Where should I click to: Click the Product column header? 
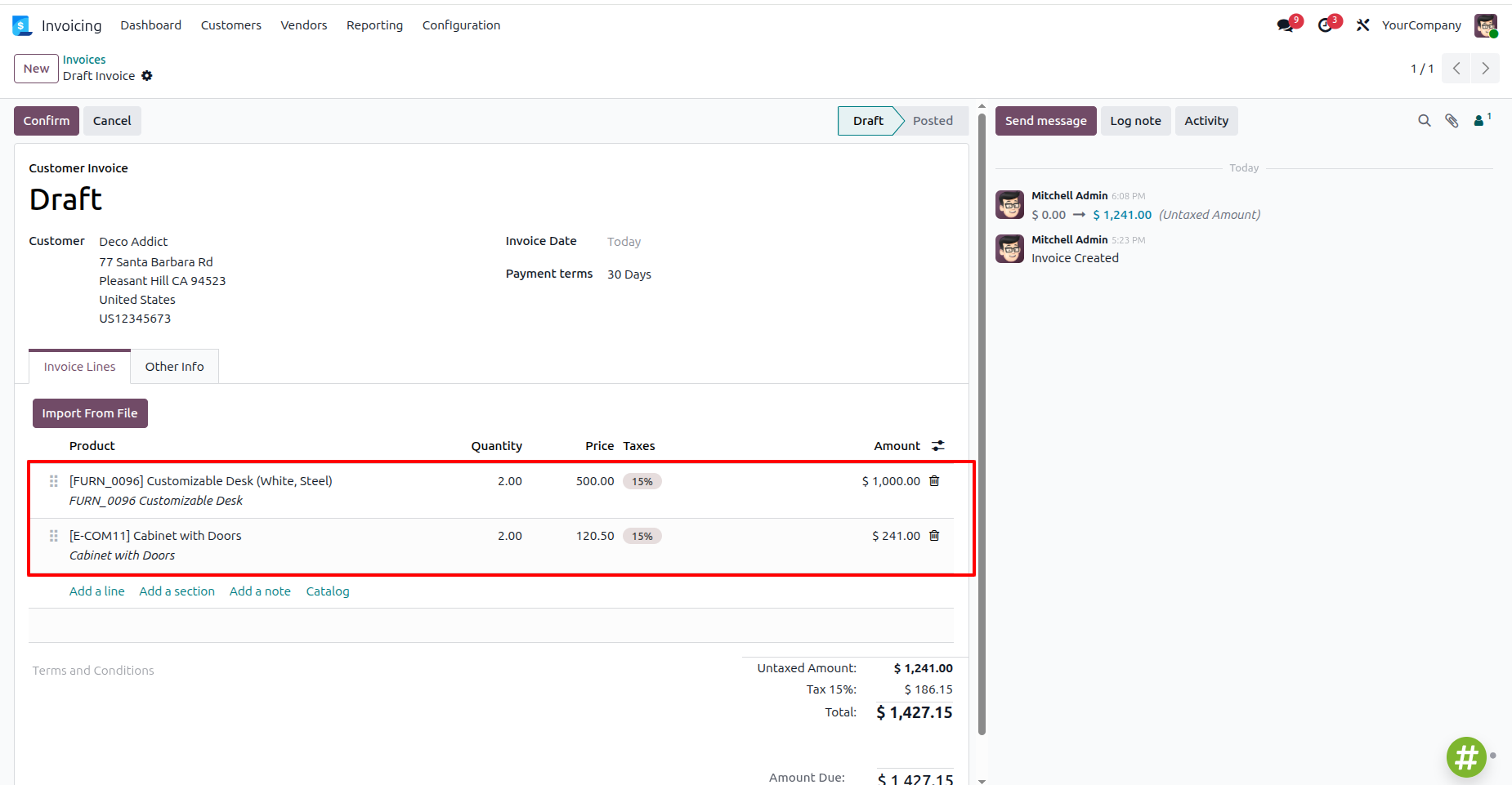point(92,446)
